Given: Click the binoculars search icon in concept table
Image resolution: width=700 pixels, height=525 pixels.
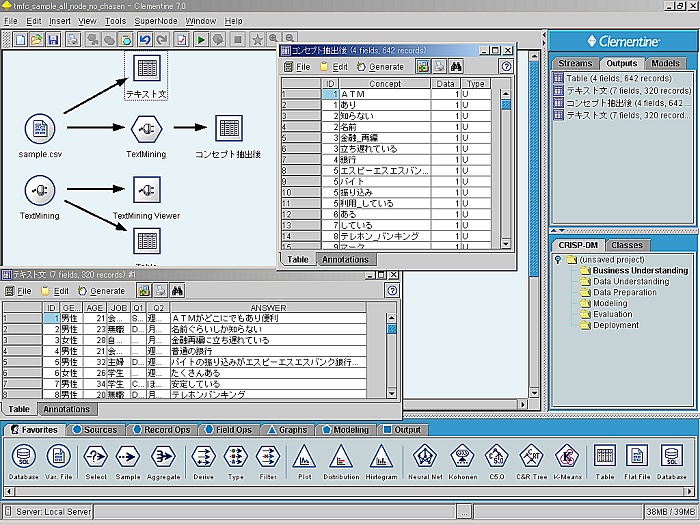Looking at the screenshot, I should 454,67.
